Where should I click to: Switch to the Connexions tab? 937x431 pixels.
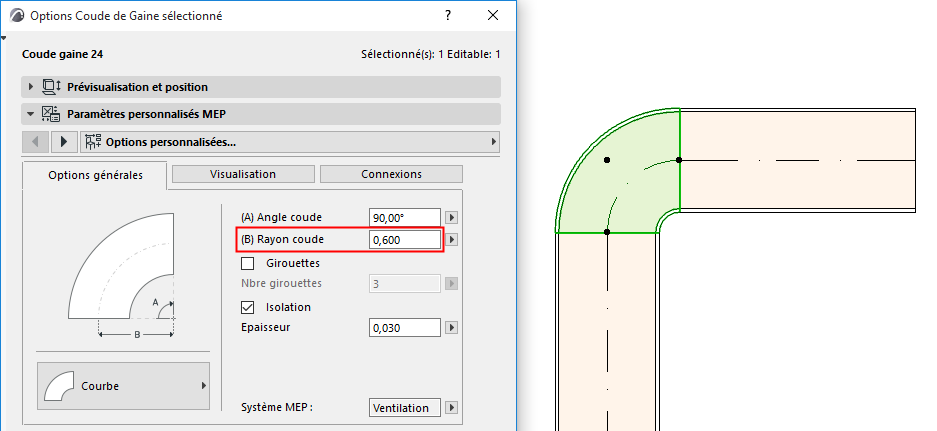point(391,175)
